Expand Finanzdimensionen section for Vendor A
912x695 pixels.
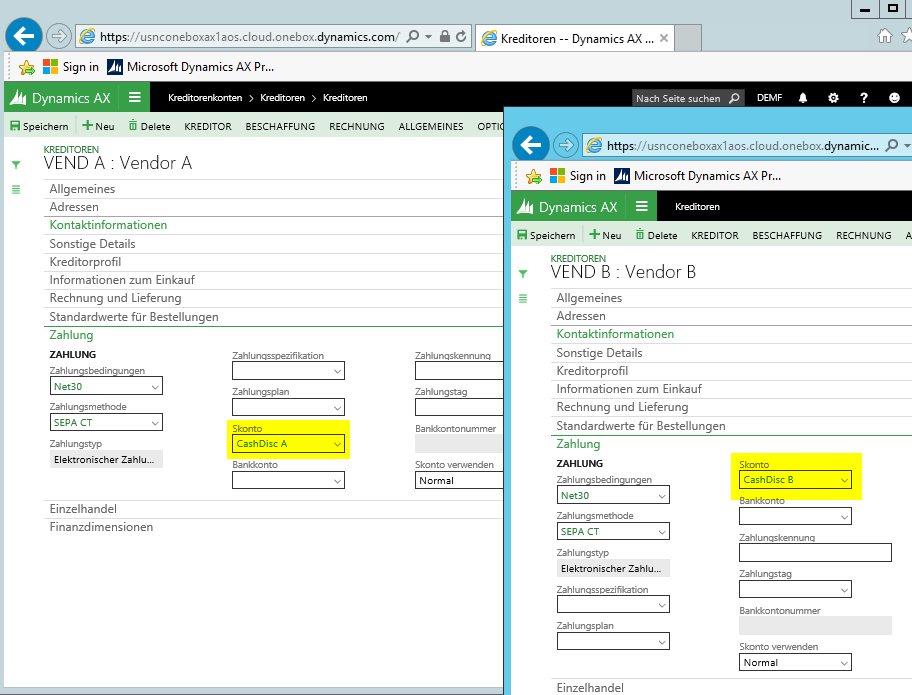pos(101,527)
